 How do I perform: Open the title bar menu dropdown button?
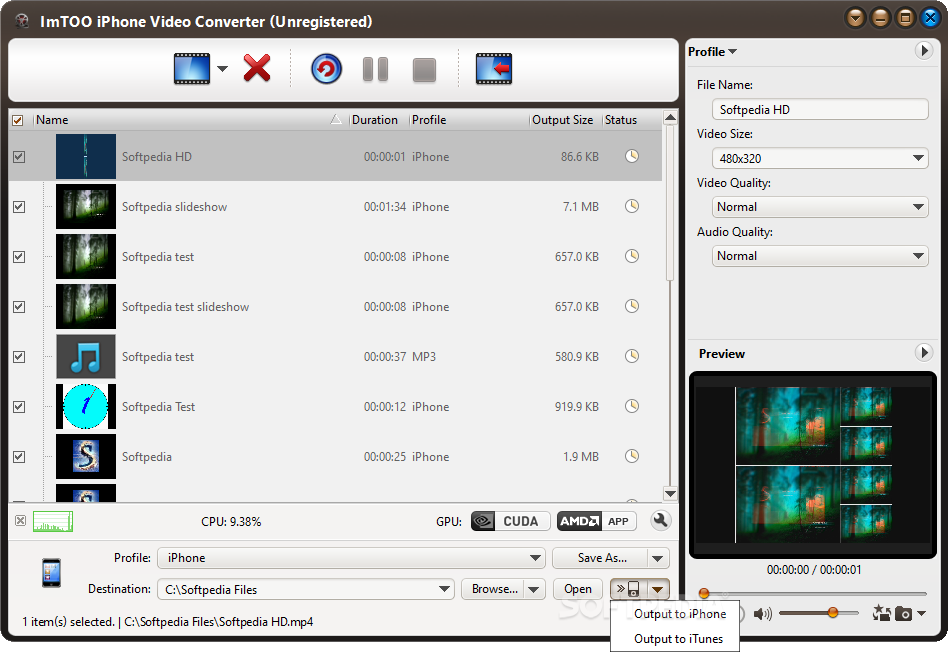click(x=855, y=18)
